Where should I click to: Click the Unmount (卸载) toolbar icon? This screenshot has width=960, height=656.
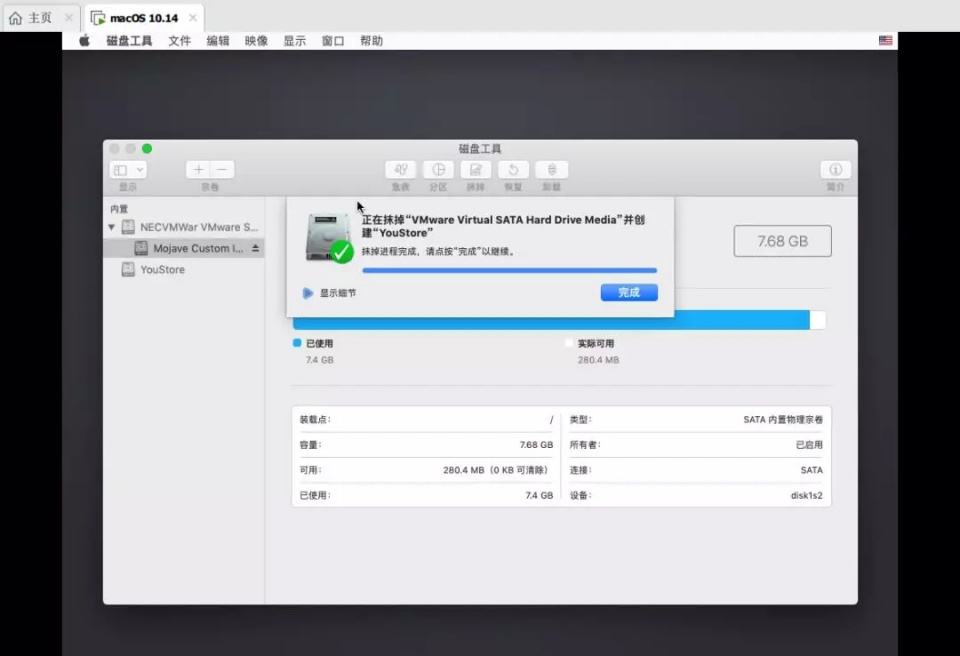click(552, 169)
